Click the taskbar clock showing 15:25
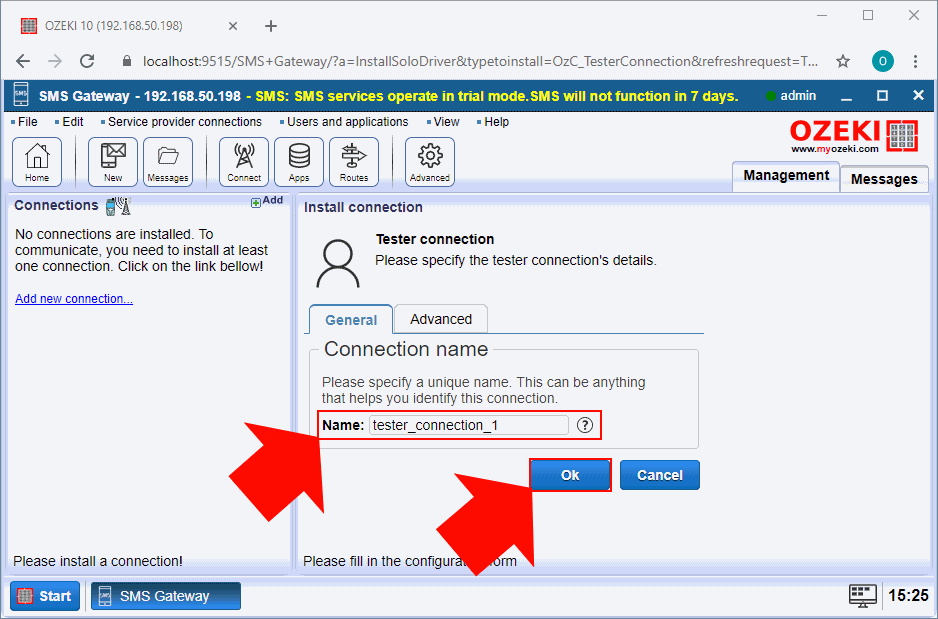Screen dimensions: 938x619 [908, 596]
